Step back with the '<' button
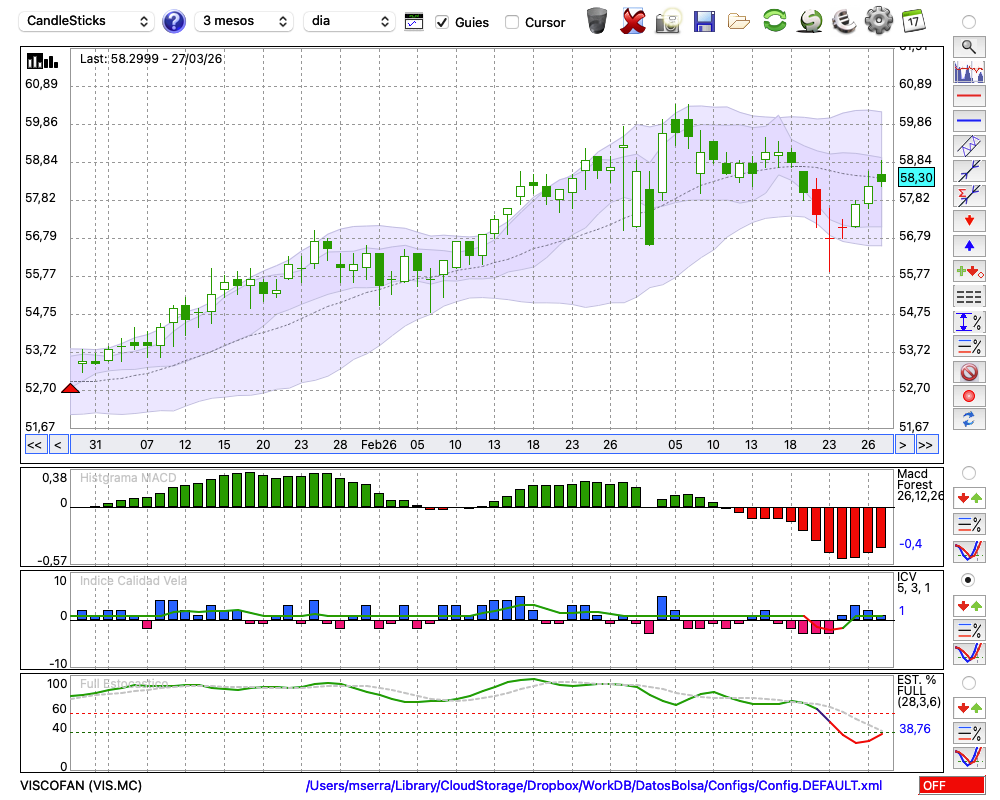 click(57, 445)
